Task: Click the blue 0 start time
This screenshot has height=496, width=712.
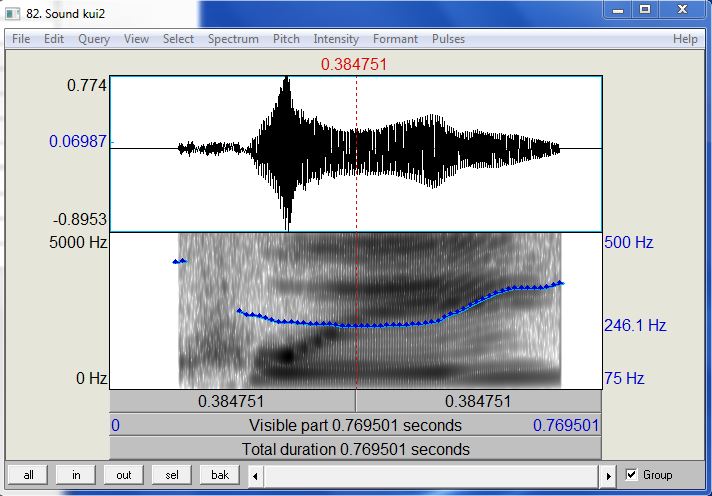Action: pos(115,426)
